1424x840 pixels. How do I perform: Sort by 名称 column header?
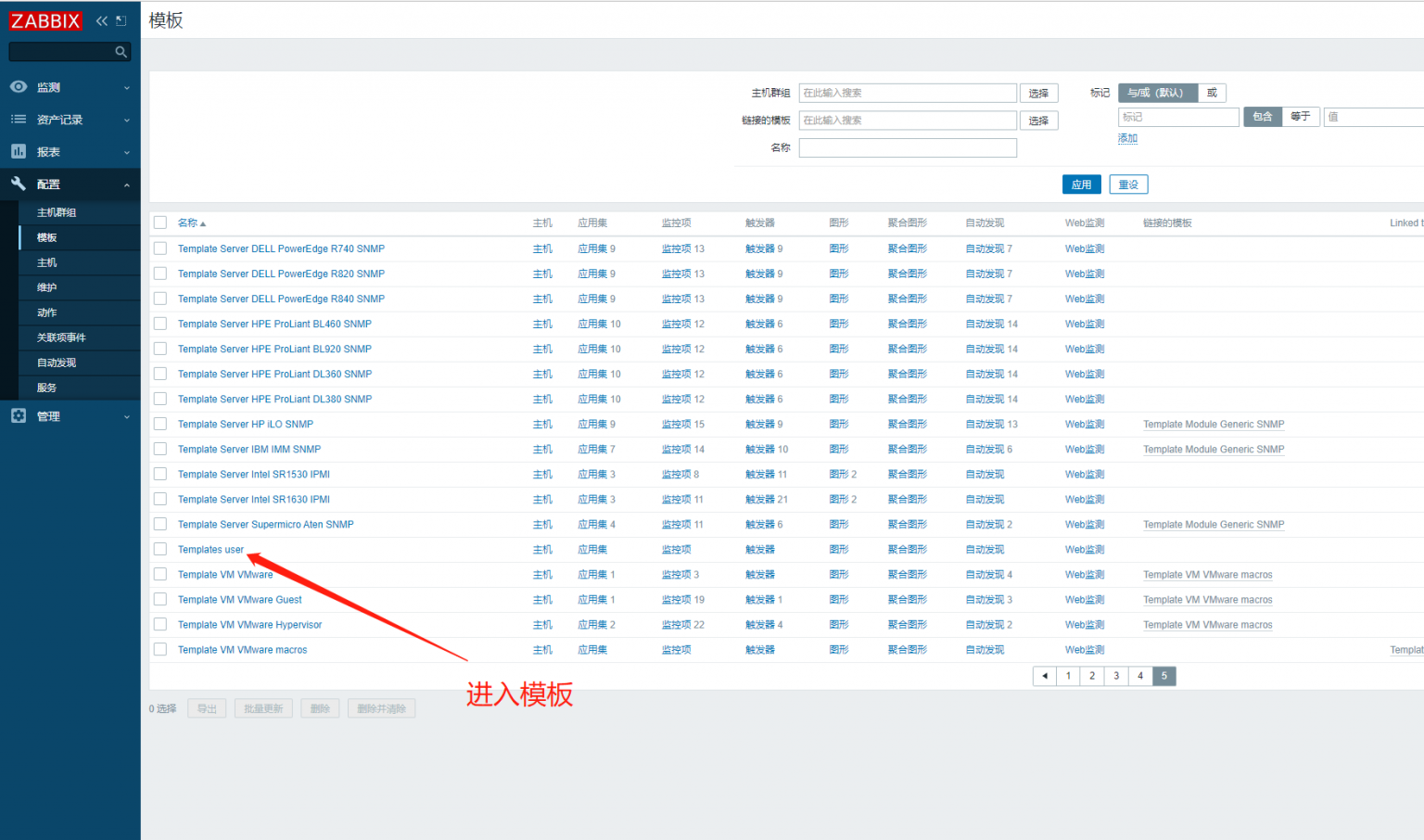[191, 223]
